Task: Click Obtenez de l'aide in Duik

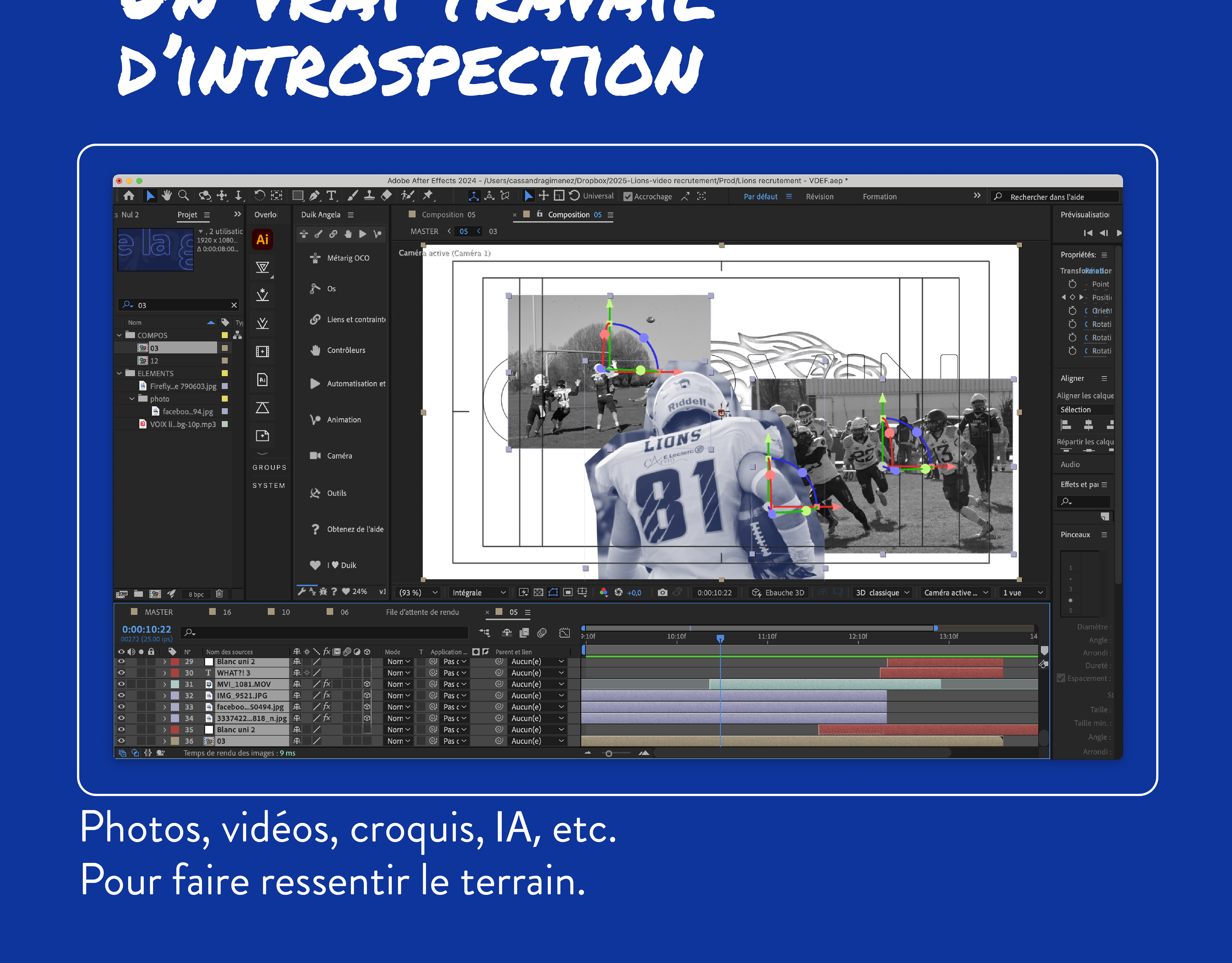Action: pyautogui.click(x=355, y=529)
